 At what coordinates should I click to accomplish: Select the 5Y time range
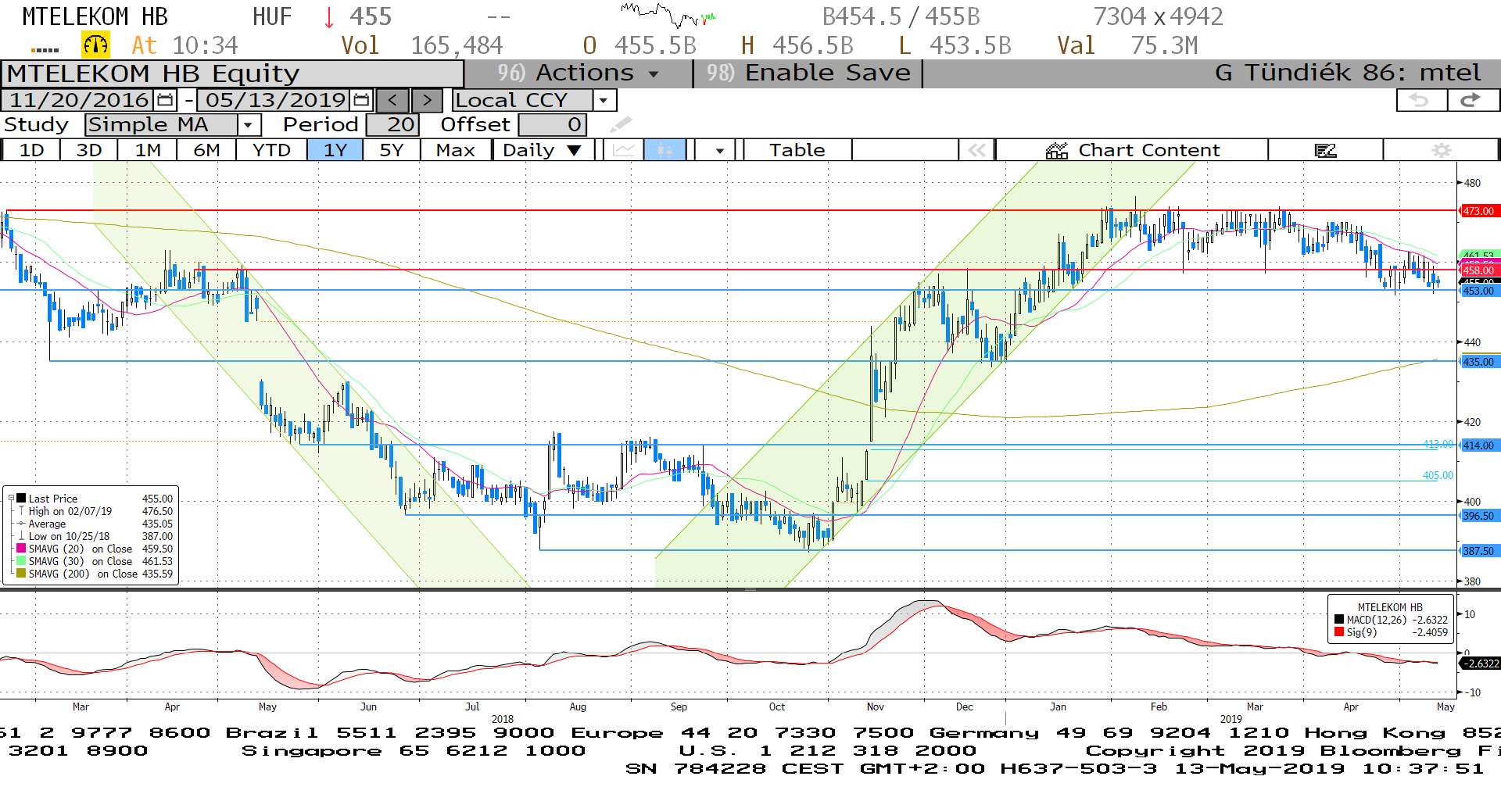pyautogui.click(x=392, y=150)
